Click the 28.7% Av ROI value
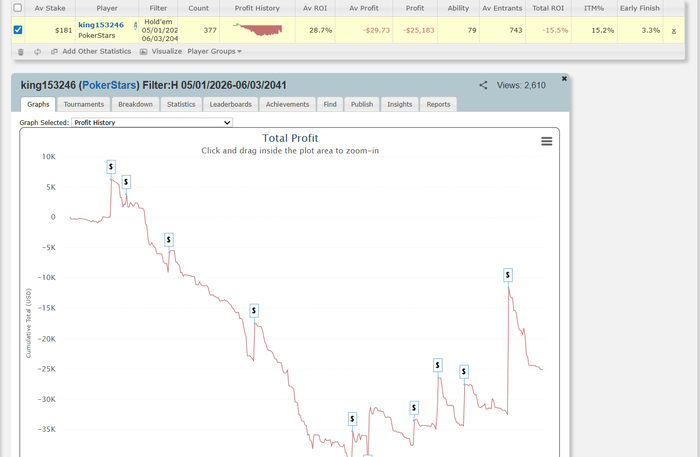700x457 pixels. pos(321,30)
